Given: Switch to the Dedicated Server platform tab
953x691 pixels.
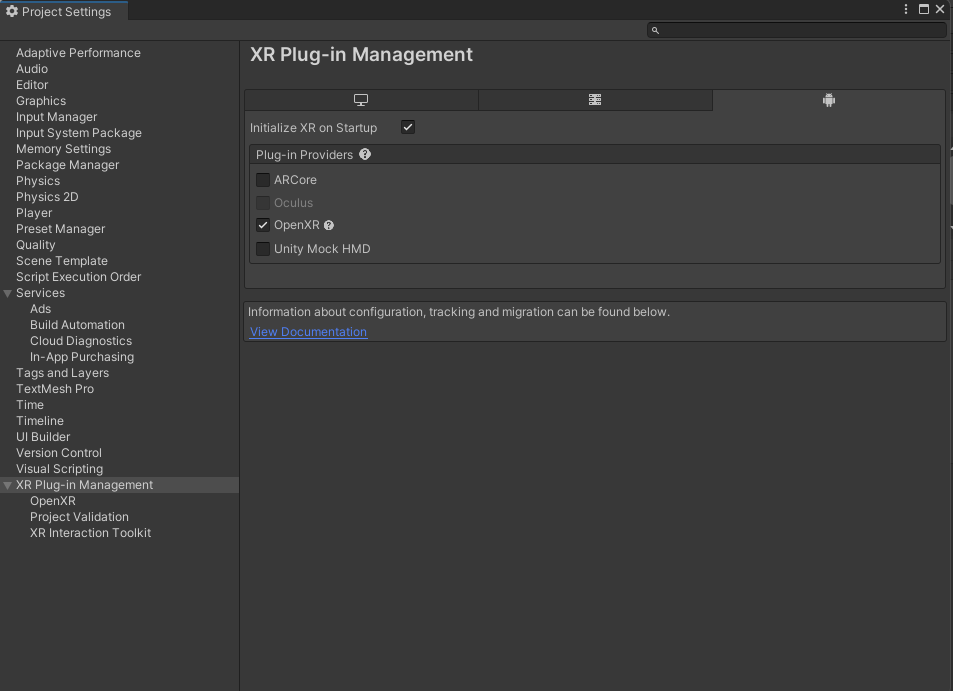Looking at the screenshot, I should point(595,100).
